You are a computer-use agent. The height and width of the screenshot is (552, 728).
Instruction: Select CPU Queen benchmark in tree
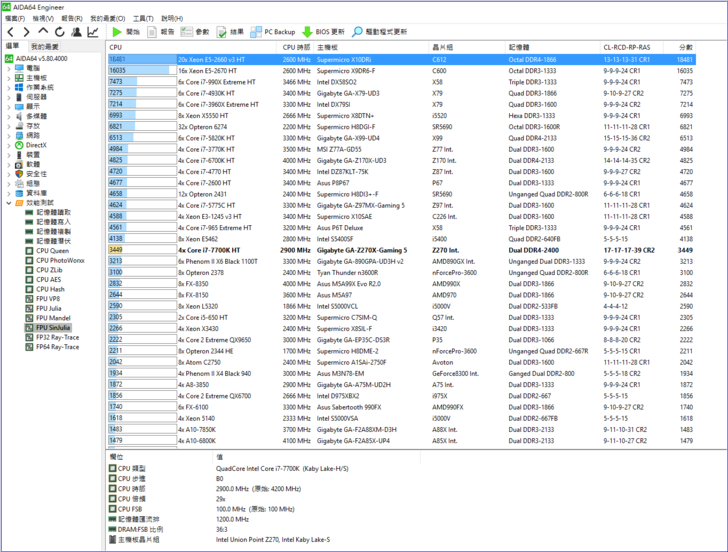pos(53,250)
